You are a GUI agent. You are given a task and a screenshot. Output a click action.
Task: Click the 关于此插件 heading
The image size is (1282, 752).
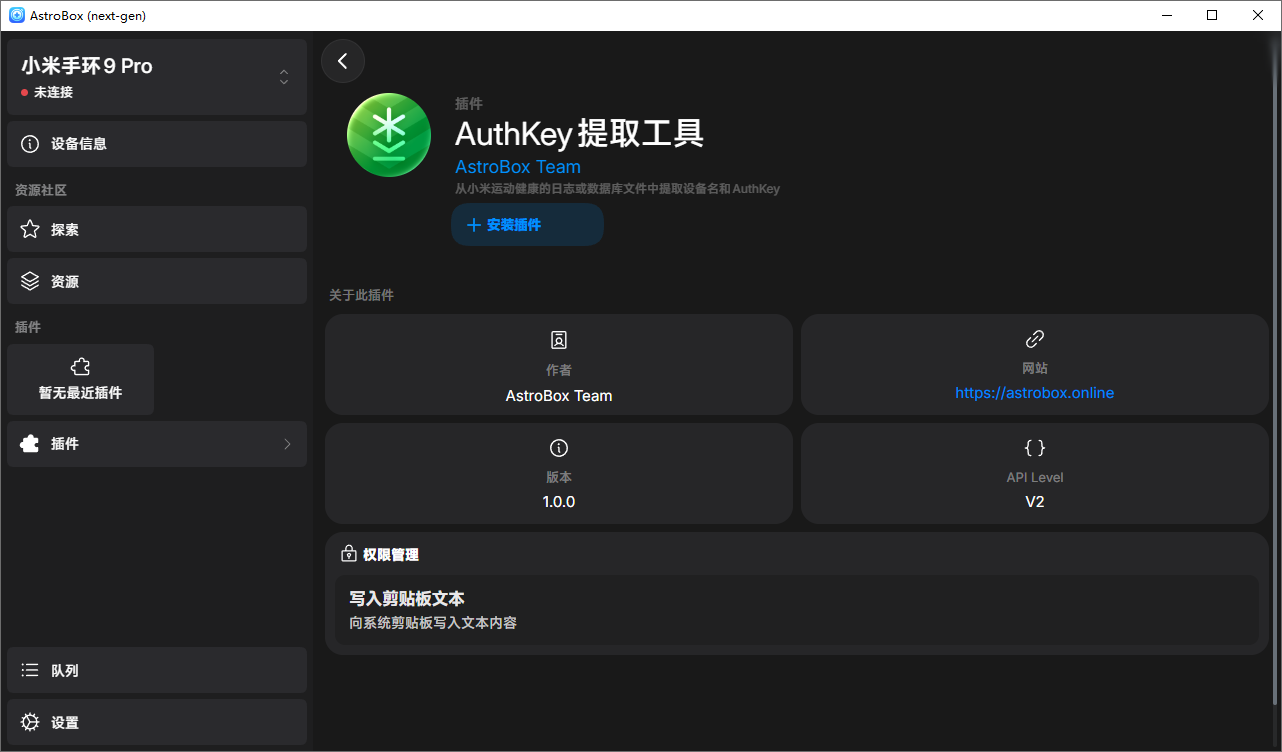click(x=361, y=295)
